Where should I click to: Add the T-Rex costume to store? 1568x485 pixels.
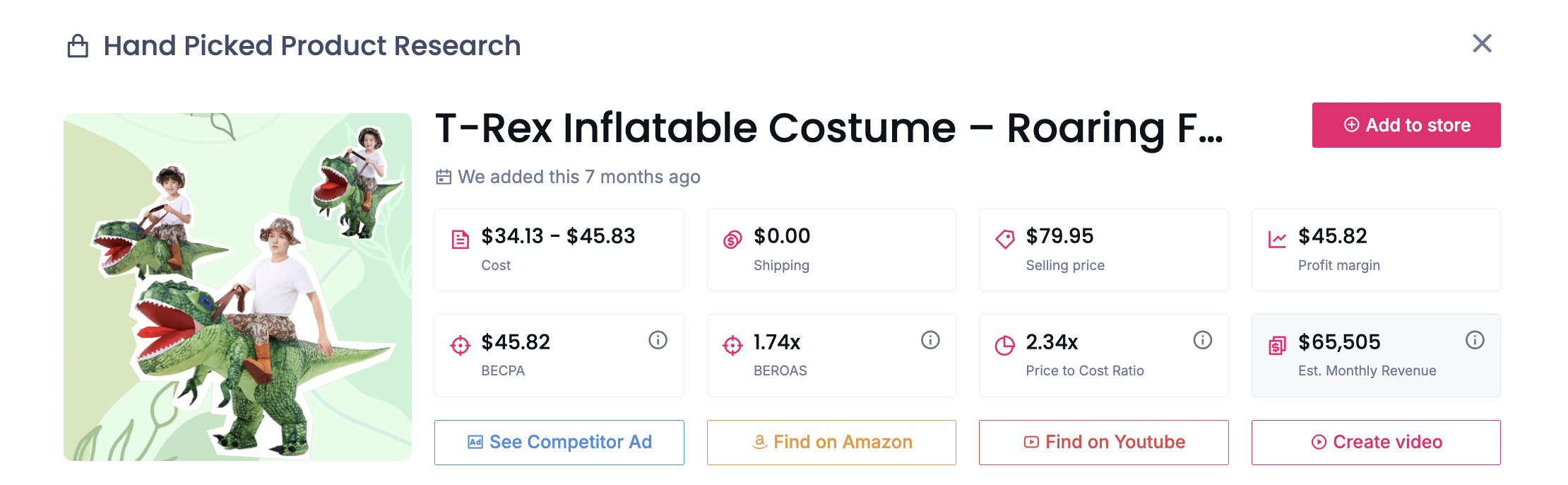click(1406, 125)
